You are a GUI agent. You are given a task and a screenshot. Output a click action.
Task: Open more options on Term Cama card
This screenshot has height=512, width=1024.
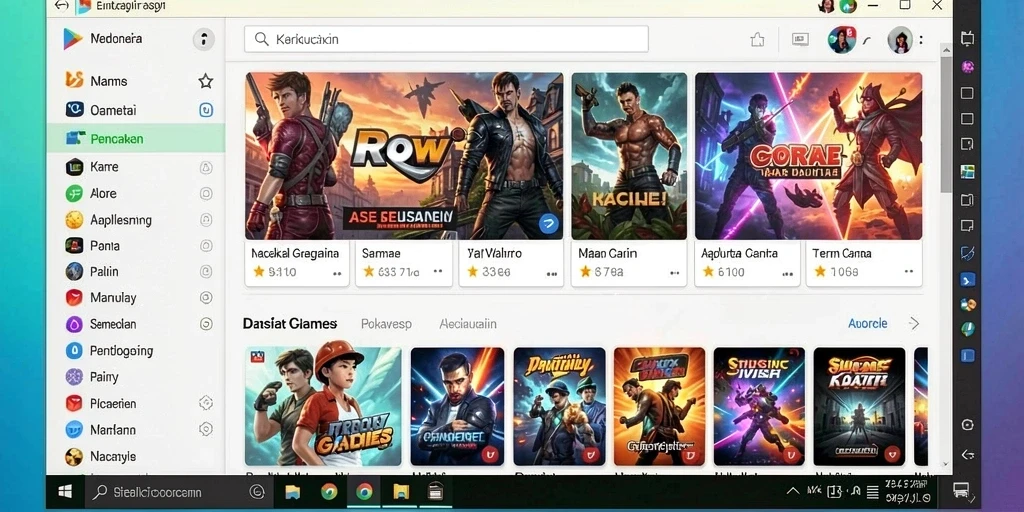[x=908, y=272]
